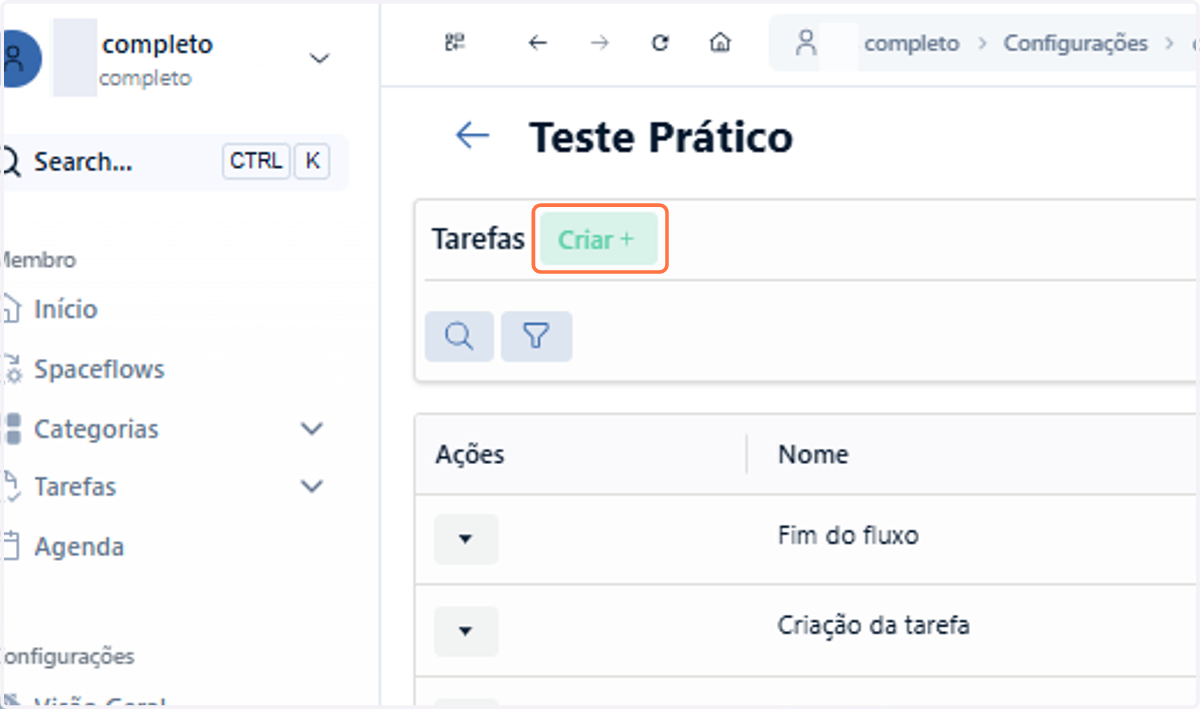Viewport: 1200px width, 709px height.
Task: Click the workspace avatar icon
Action: (x=20, y=59)
